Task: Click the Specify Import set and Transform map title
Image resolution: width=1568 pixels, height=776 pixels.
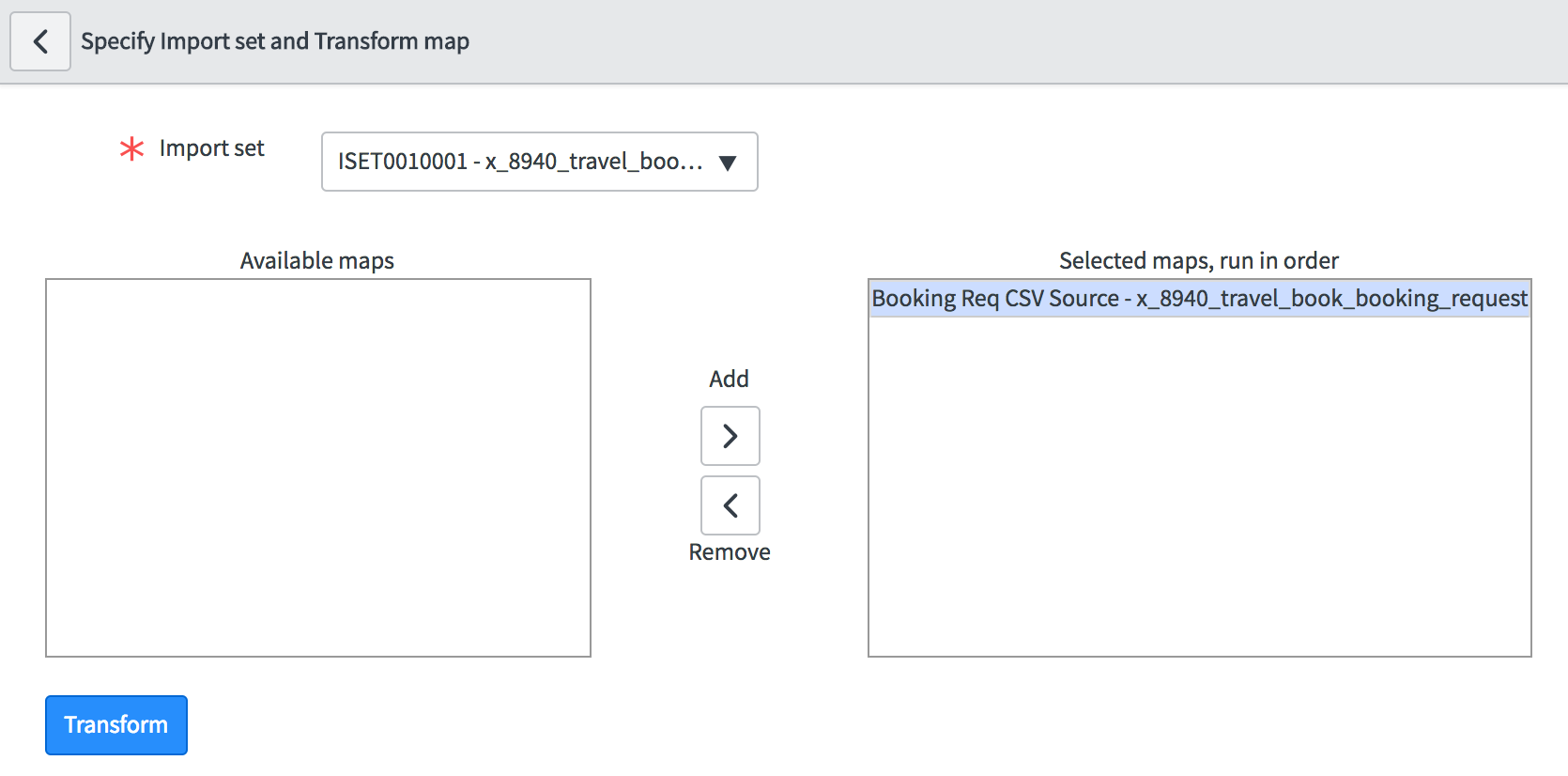Action: (275, 41)
